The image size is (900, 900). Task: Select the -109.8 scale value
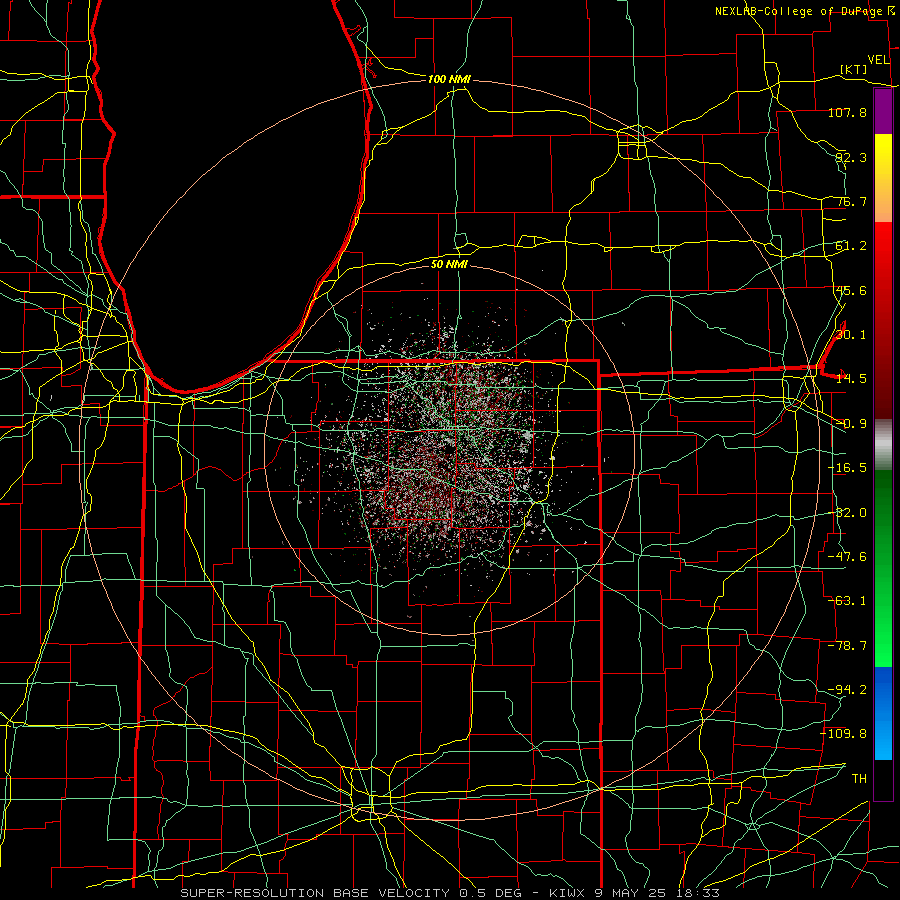point(844,734)
